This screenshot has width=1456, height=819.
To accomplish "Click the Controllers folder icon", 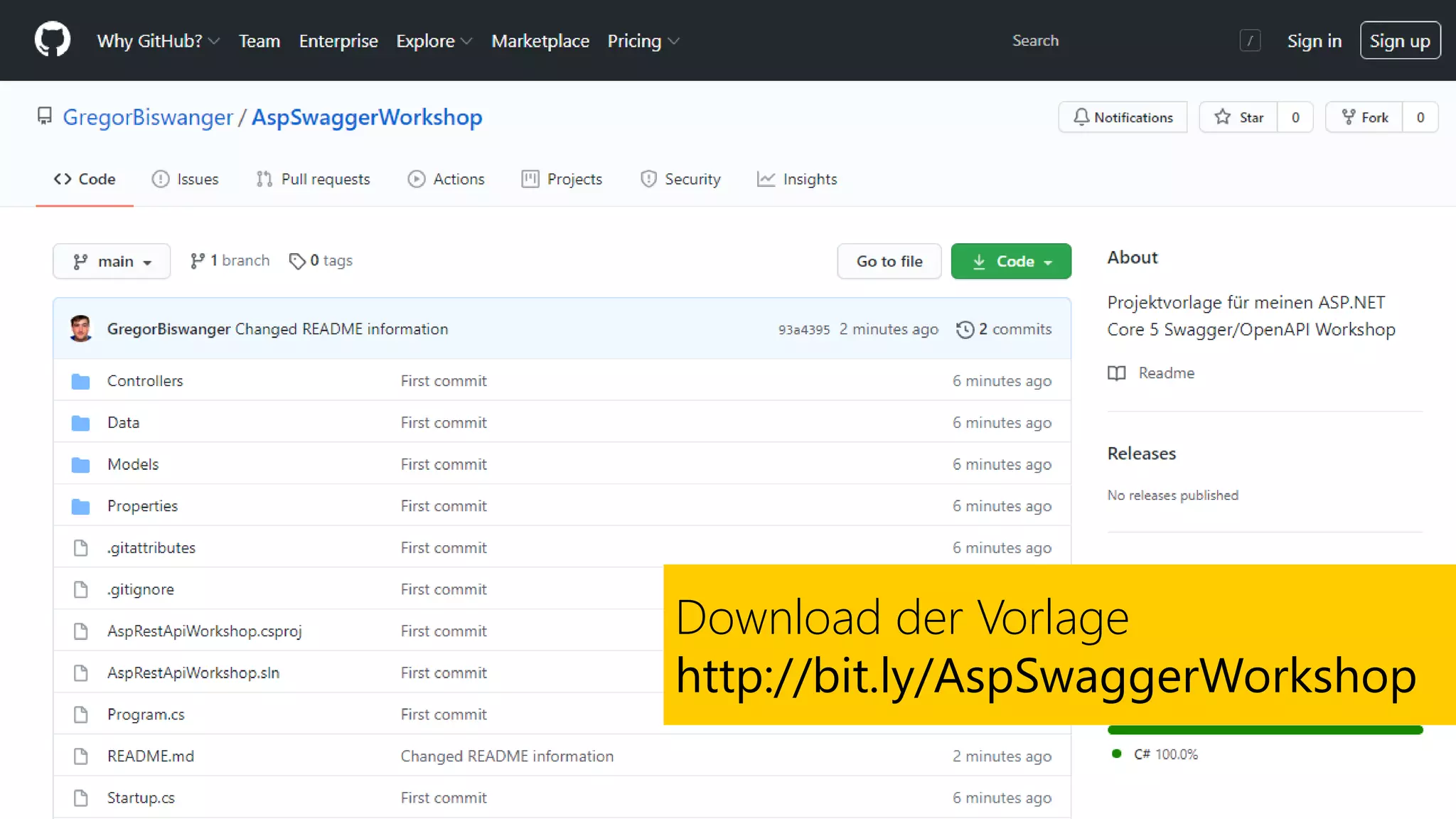I will pyautogui.click(x=81, y=381).
